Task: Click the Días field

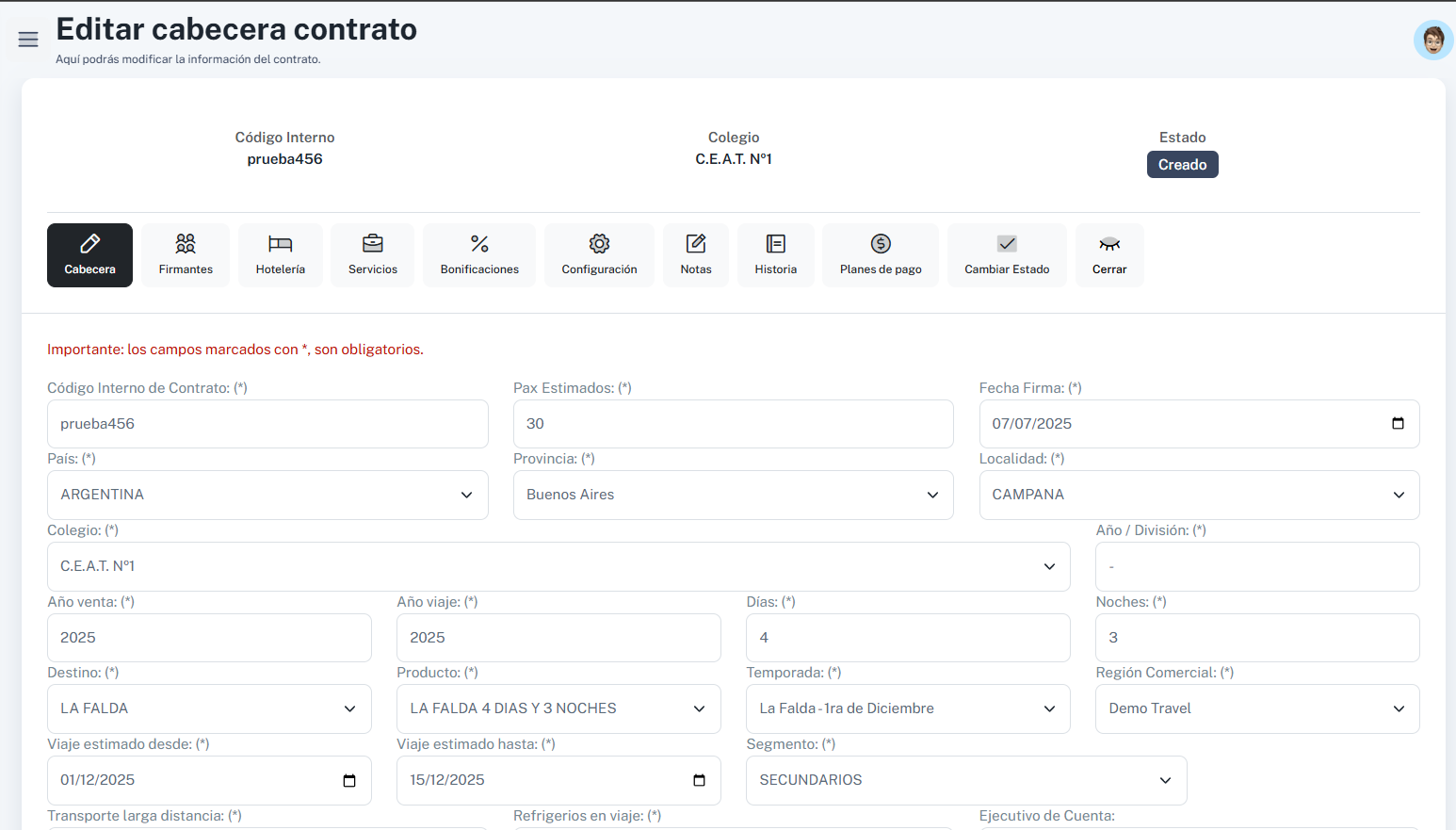Action: pos(908,638)
